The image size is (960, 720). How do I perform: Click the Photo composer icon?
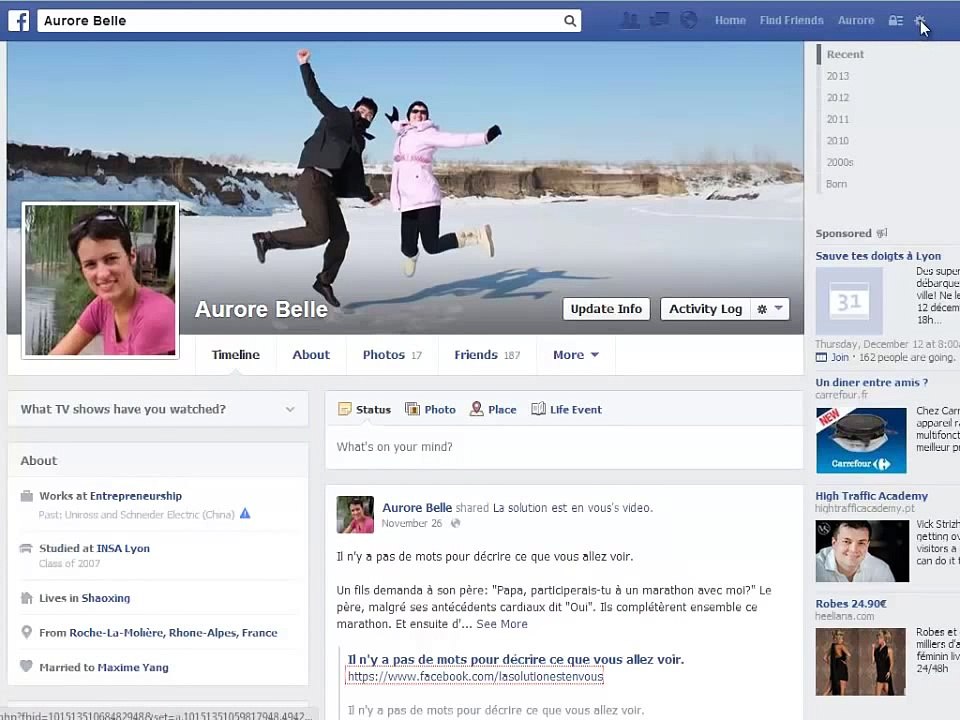pos(412,409)
